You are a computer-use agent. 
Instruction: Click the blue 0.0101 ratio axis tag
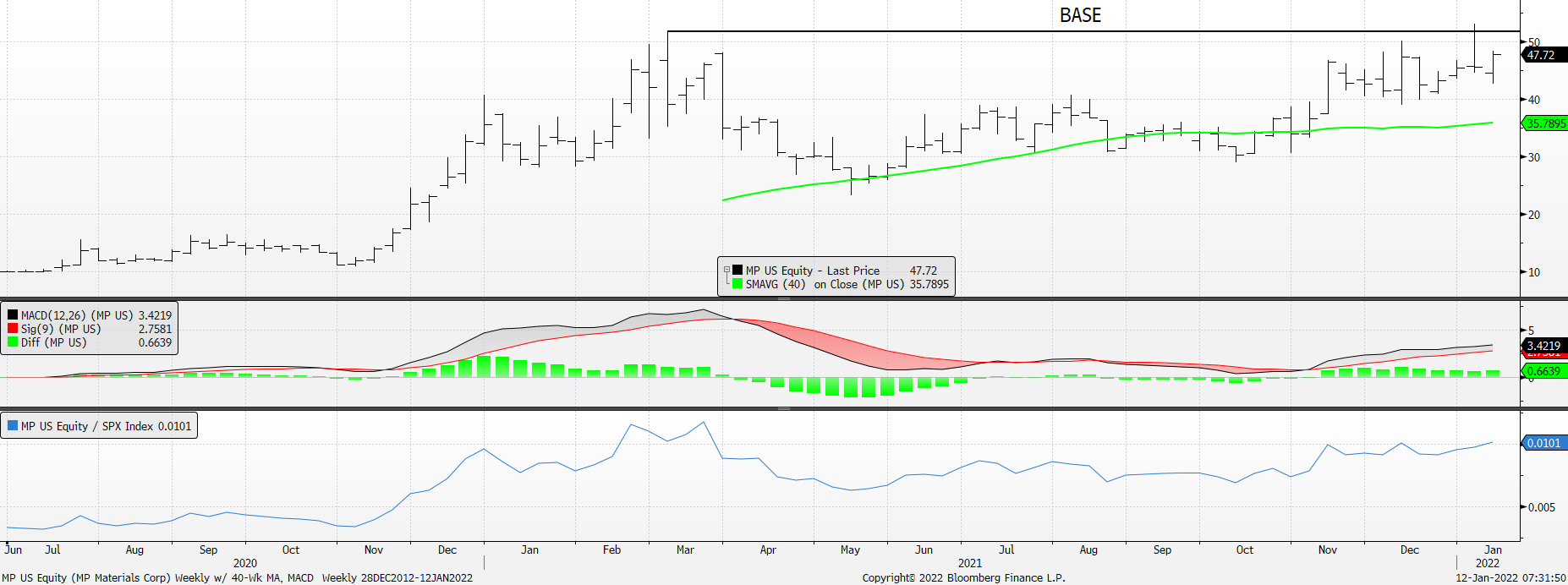(1544, 443)
